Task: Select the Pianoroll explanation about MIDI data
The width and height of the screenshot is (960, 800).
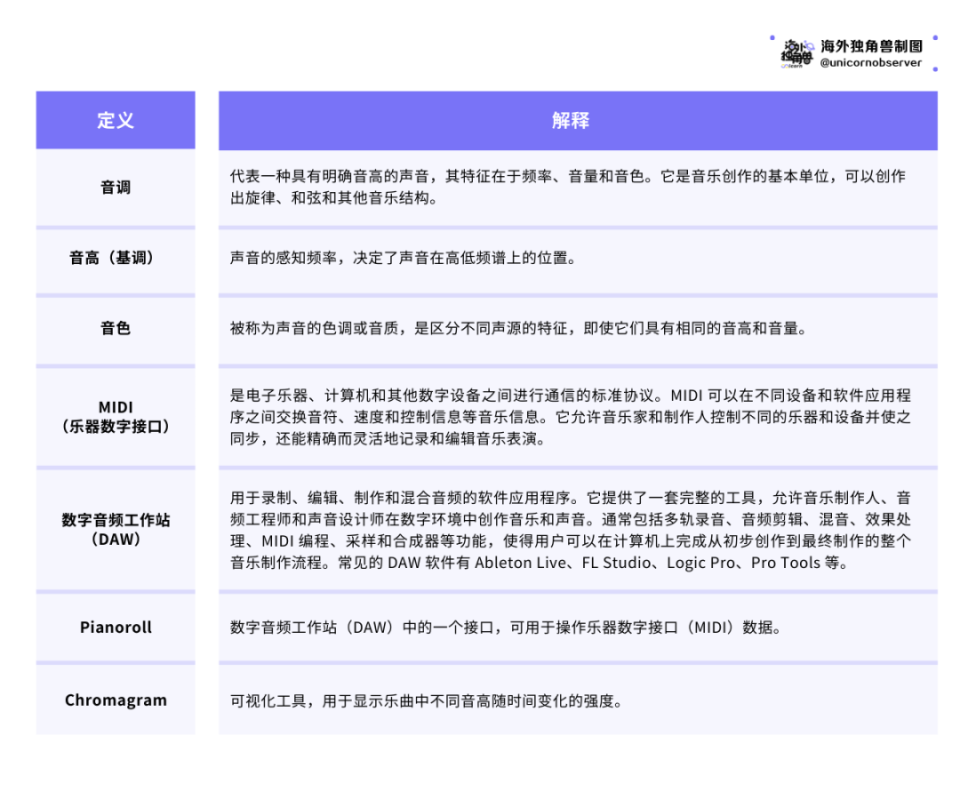Action: tap(505, 628)
